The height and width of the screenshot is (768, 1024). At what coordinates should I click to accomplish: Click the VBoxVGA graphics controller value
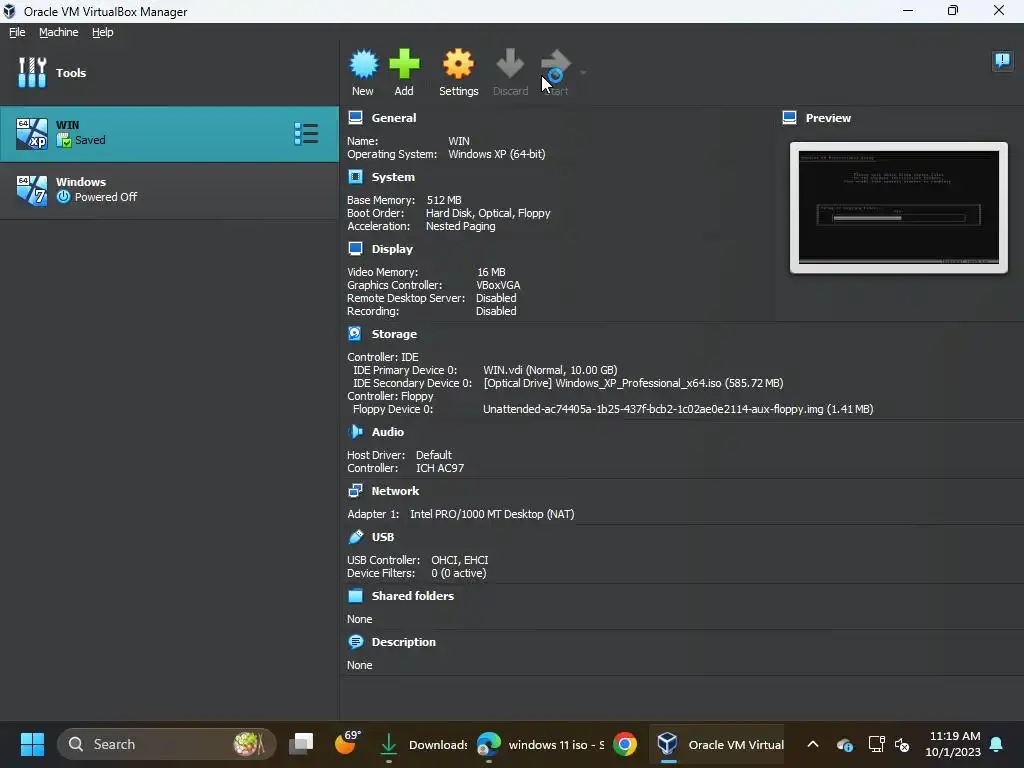pyautogui.click(x=498, y=285)
